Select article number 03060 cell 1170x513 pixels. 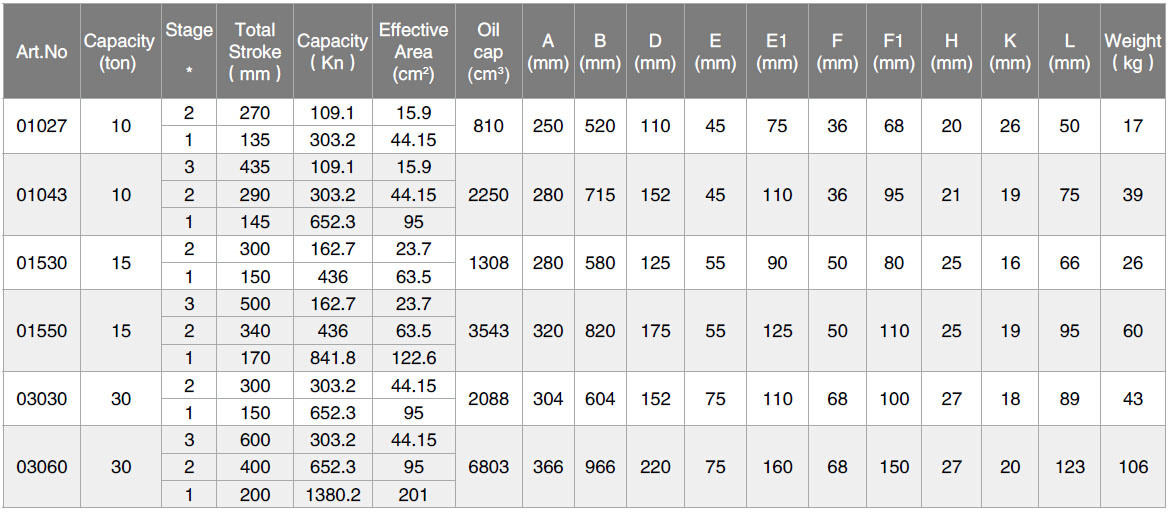[x=42, y=467]
